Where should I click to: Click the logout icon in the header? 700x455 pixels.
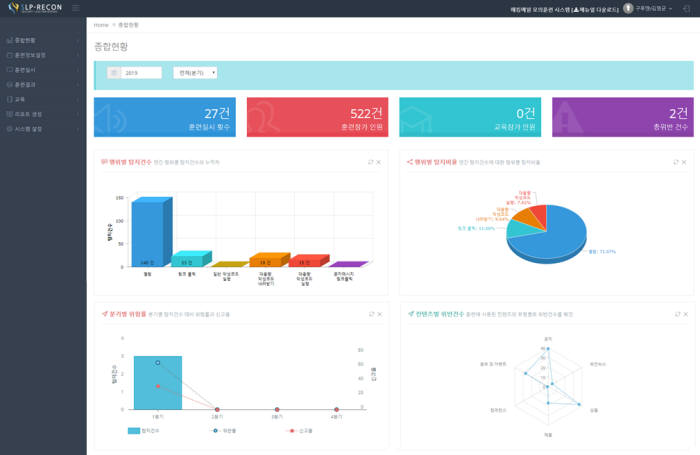(686, 8)
